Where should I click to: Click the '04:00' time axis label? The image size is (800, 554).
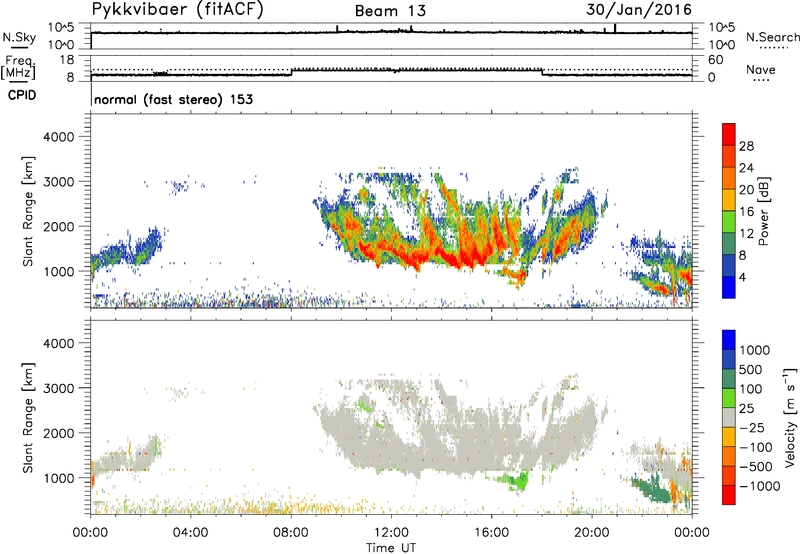pyautogui.click(x=190, y=533)
